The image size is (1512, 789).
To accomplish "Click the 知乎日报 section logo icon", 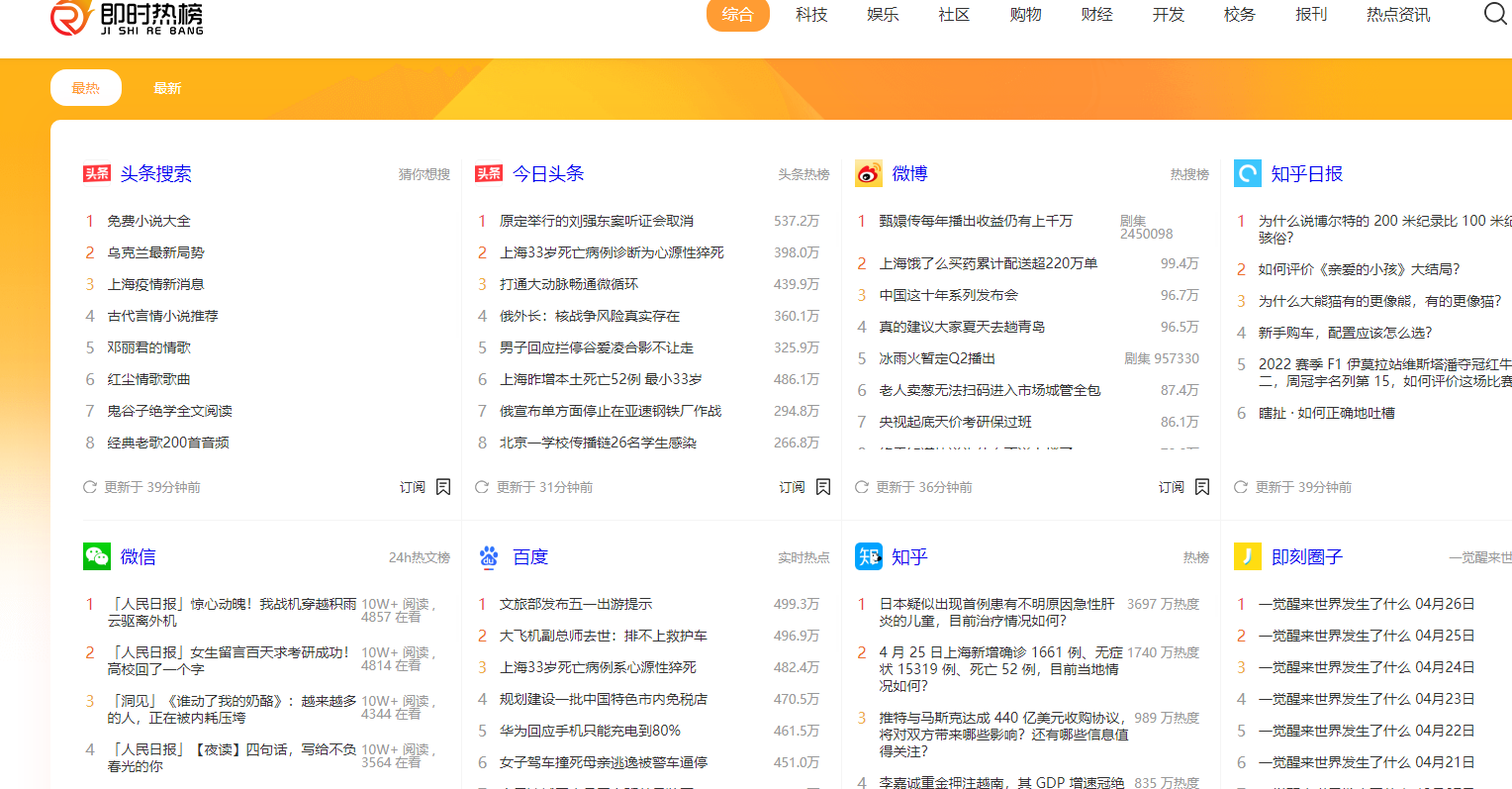I will (1247, 173).
